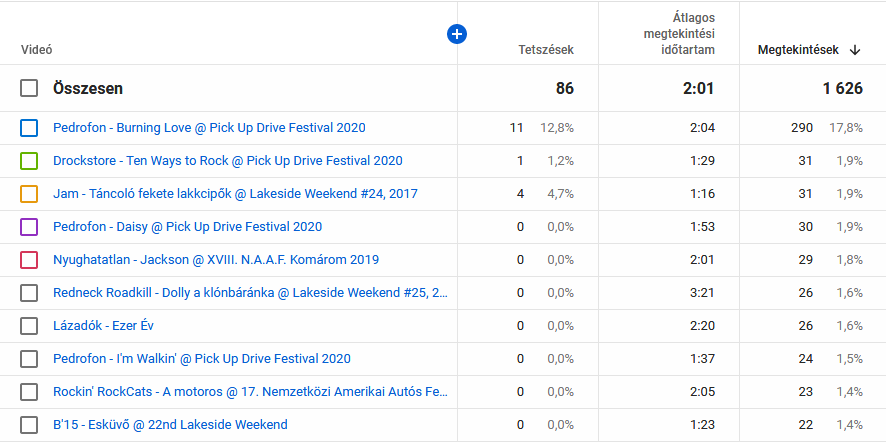Open the Pedrofon - Burning Love video link

[x=209, y=128]
